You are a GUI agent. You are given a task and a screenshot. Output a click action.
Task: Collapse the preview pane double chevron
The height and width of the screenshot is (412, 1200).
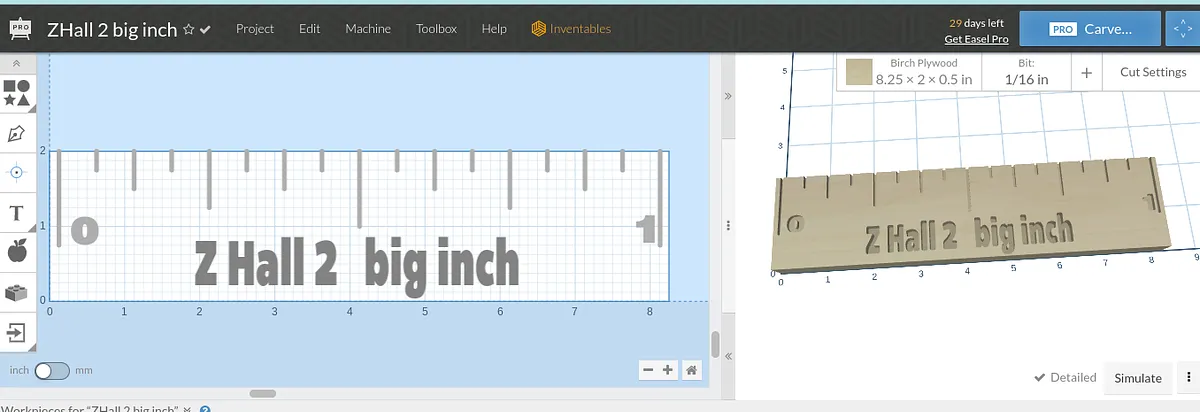tap(727, 96)
